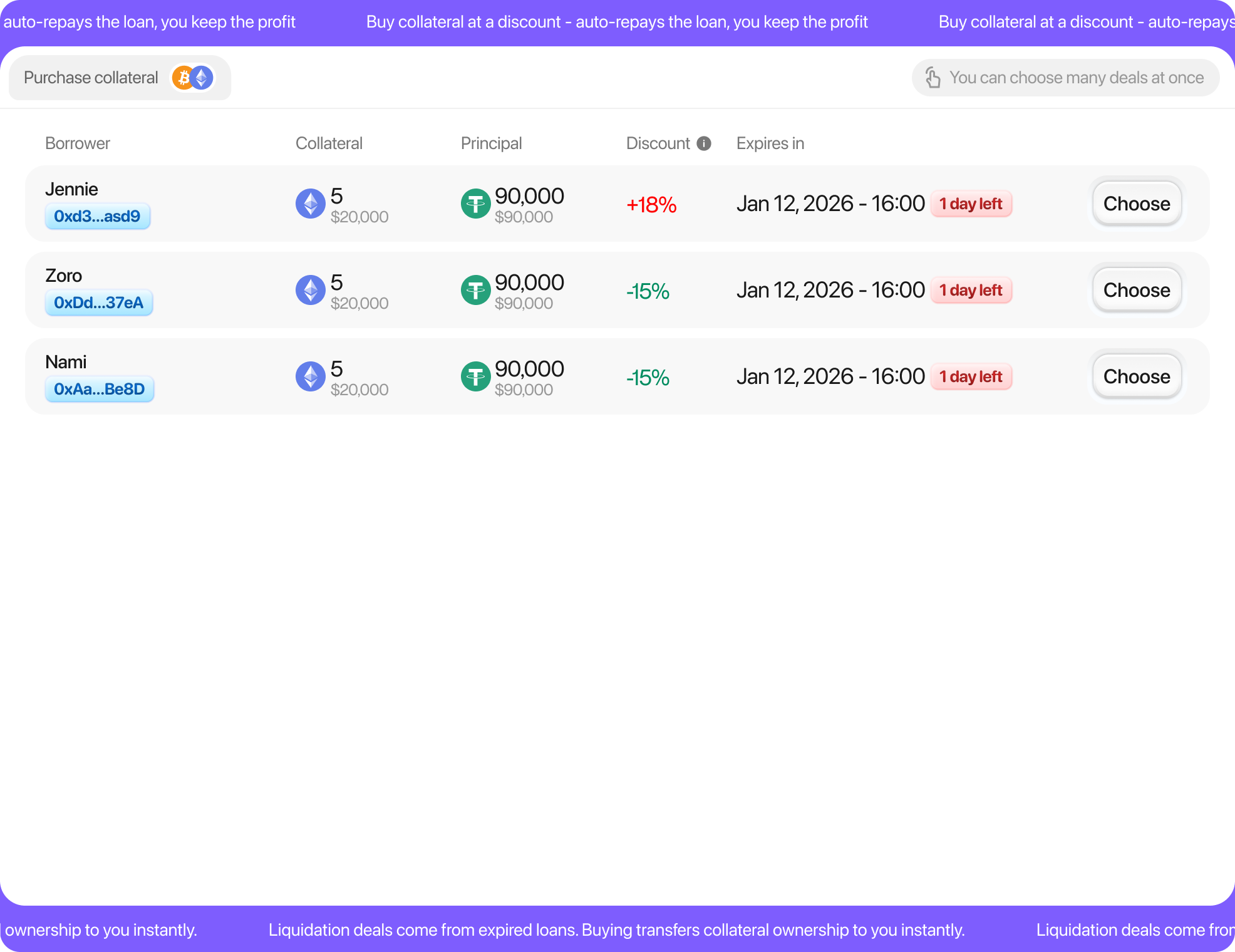Click Tether principal icon in Zoro's row
This screenshot has height=952, width=1235.
(476, 290)
